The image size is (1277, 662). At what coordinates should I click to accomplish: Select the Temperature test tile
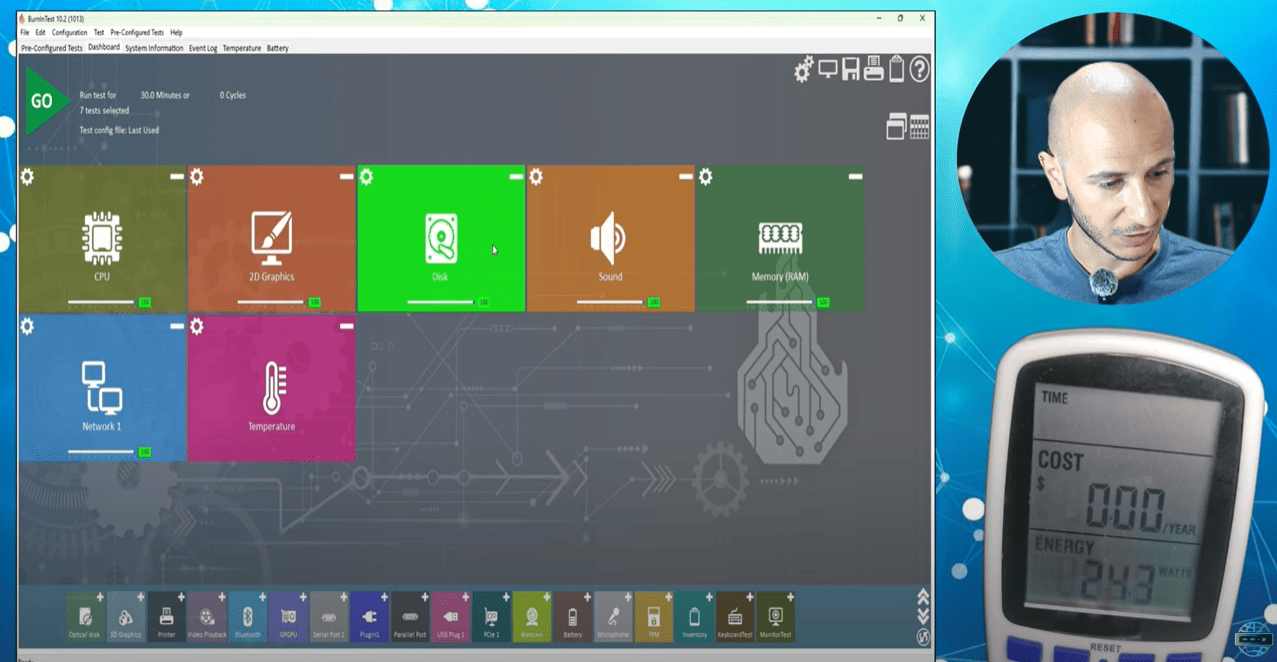(x=271, y=390)
